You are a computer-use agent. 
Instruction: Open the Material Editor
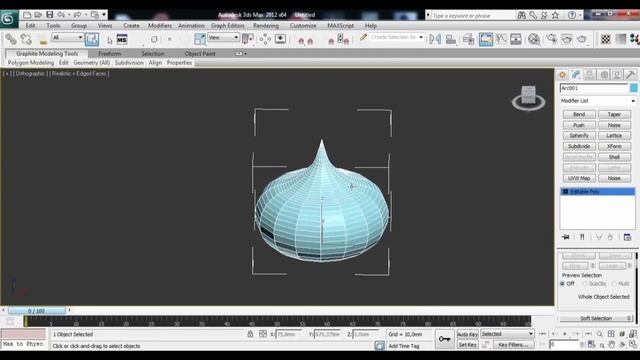(x=534, y=39)
